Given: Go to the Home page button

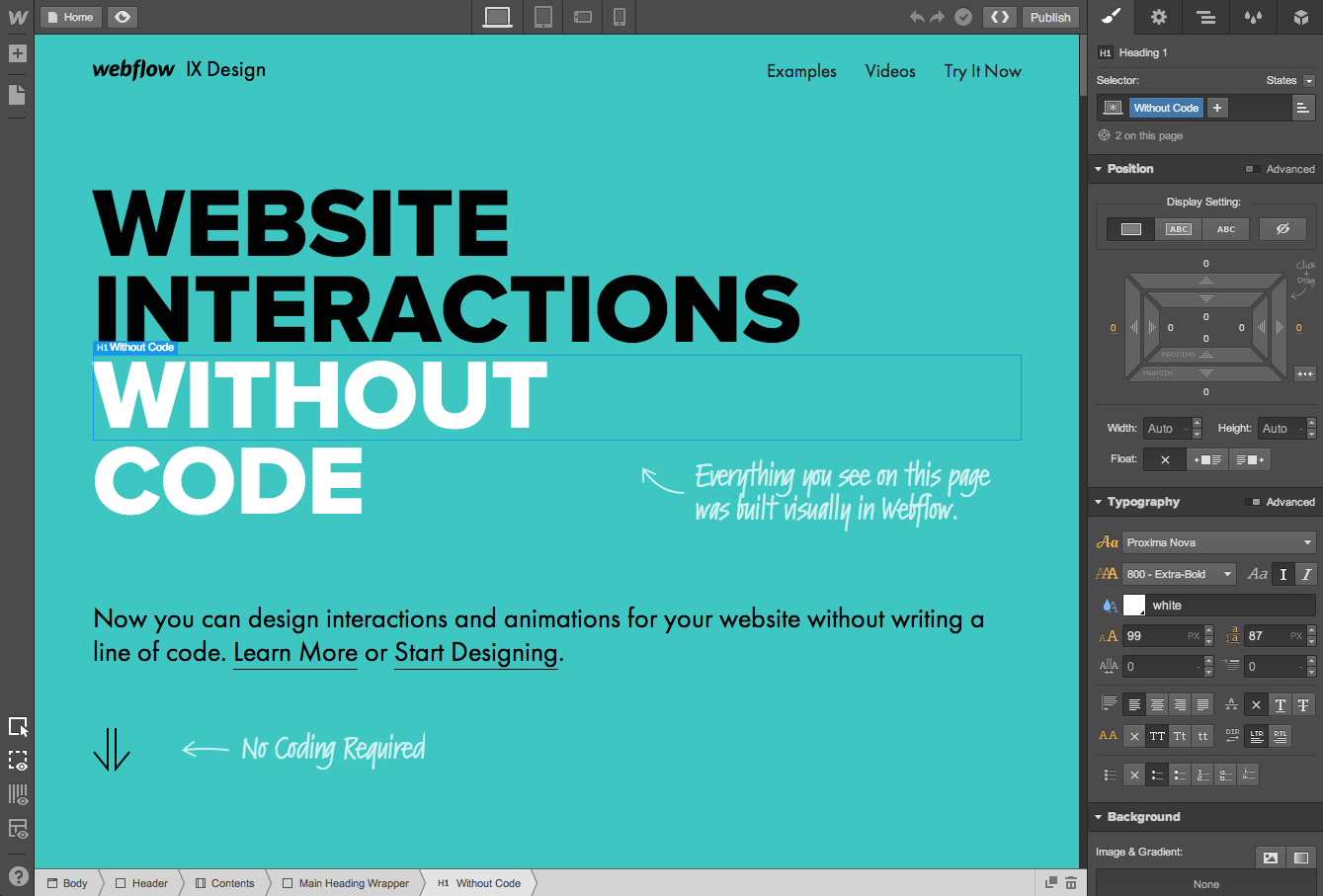Looking at the screenshot, I should tap(70, 17).
